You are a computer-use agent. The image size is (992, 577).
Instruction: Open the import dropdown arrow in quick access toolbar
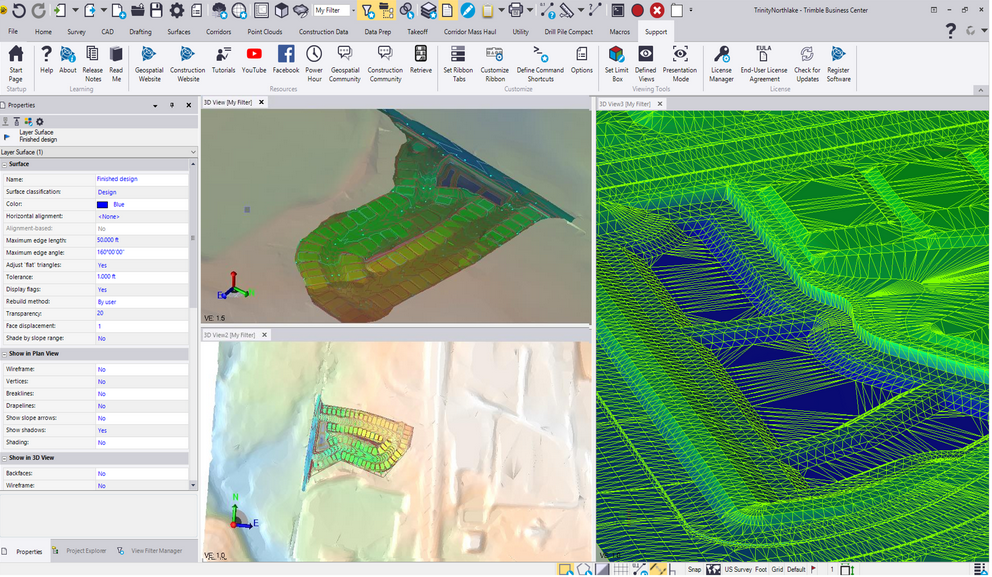point(75,10)
